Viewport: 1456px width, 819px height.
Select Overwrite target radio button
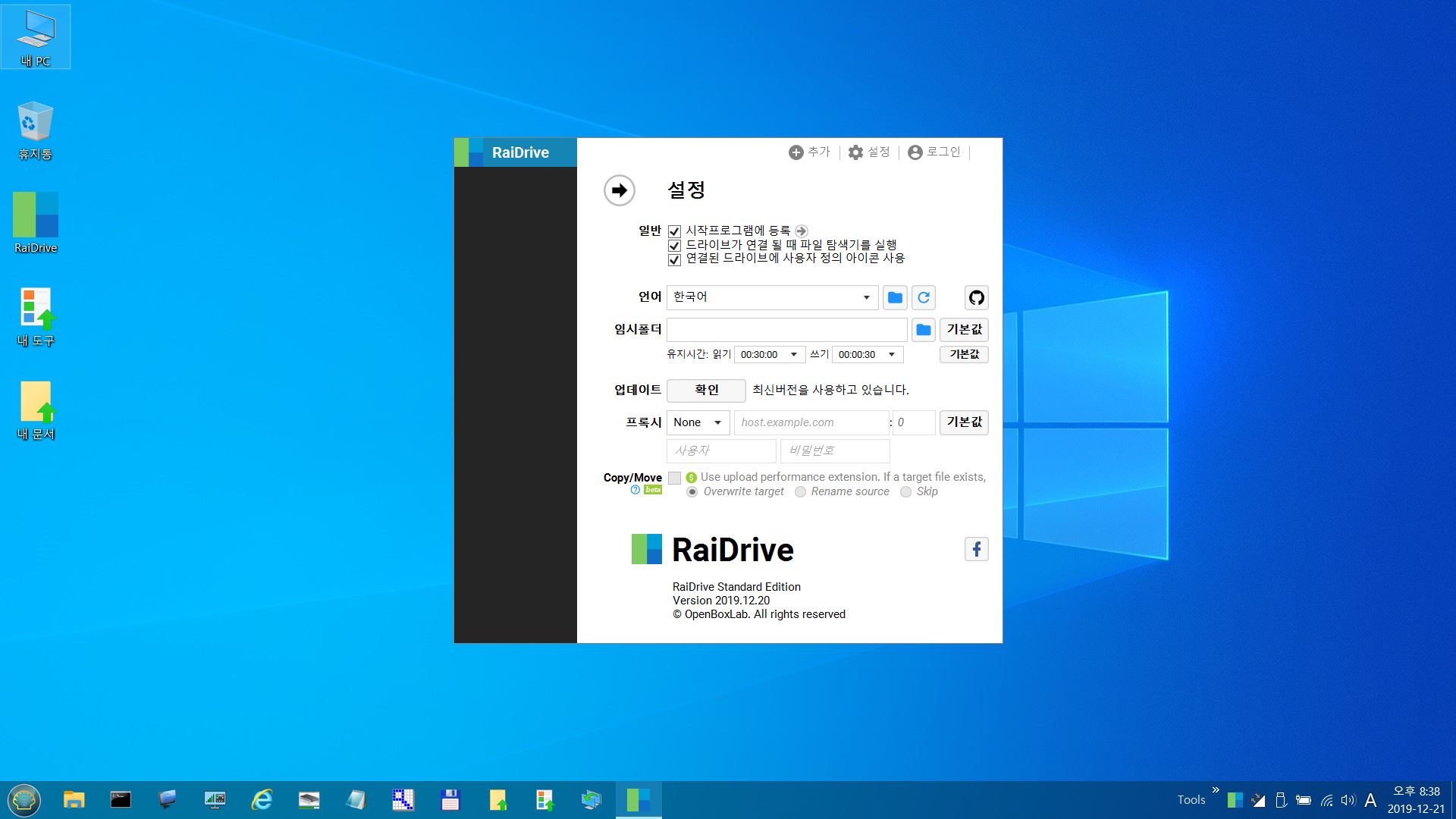[x=692, y=492]
